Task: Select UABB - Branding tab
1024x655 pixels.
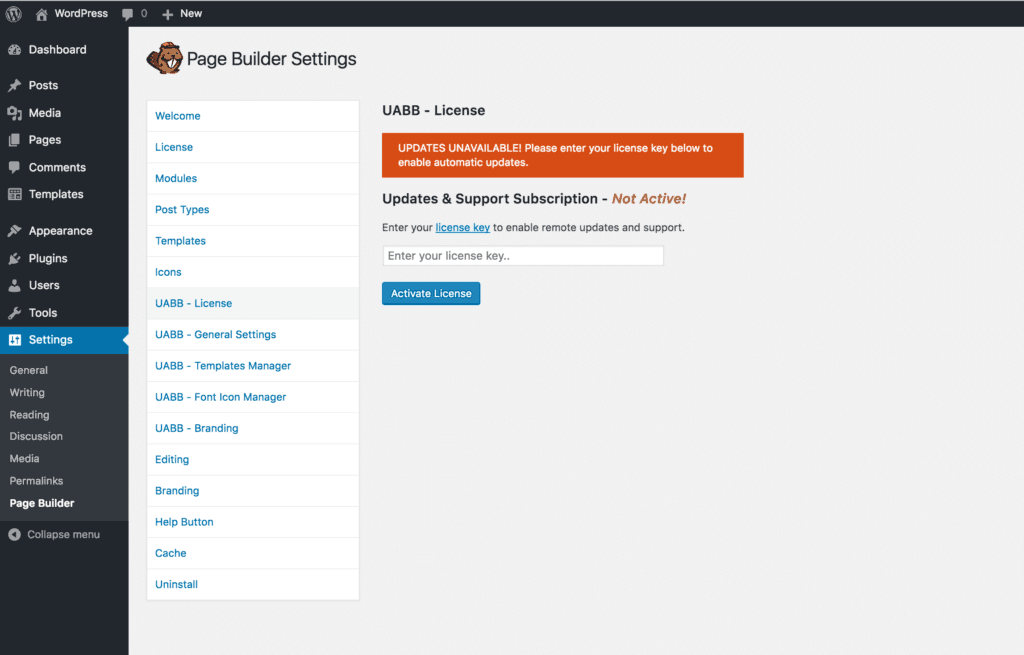Action: tap(197, 429)
